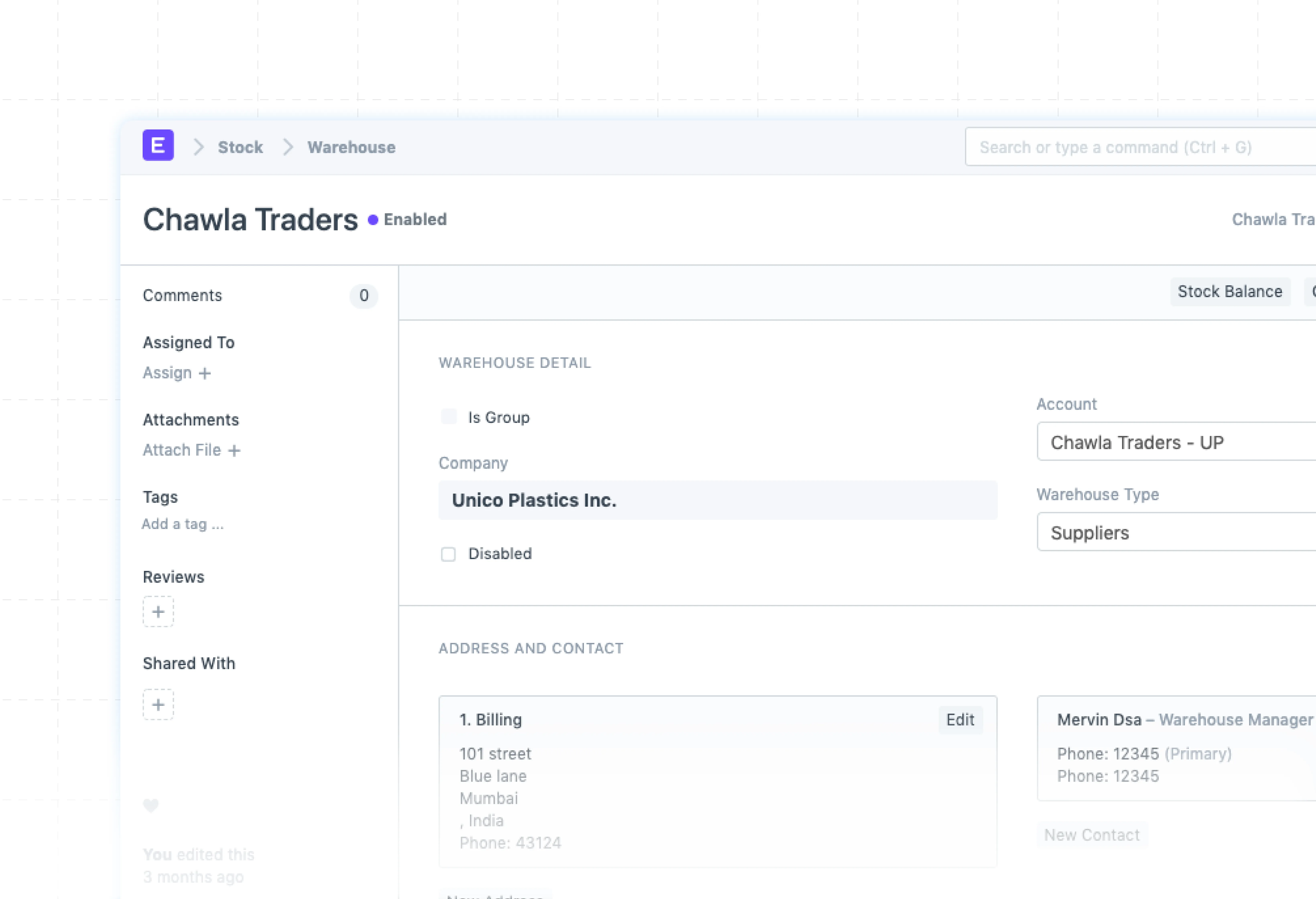Image resolution: width=1316 pixels, height=899 pixels.
Task: Go to Stock in the breadcrumb
Action: click(x=240, y=147)
